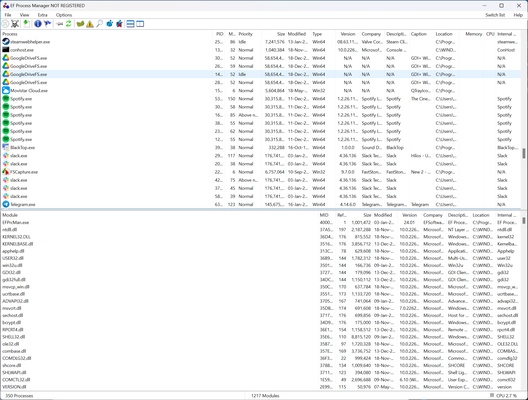Click the skull and crossbones kill process icon
Image resolution: width=528 pixels, height=400 pixels.
point(15,24)
